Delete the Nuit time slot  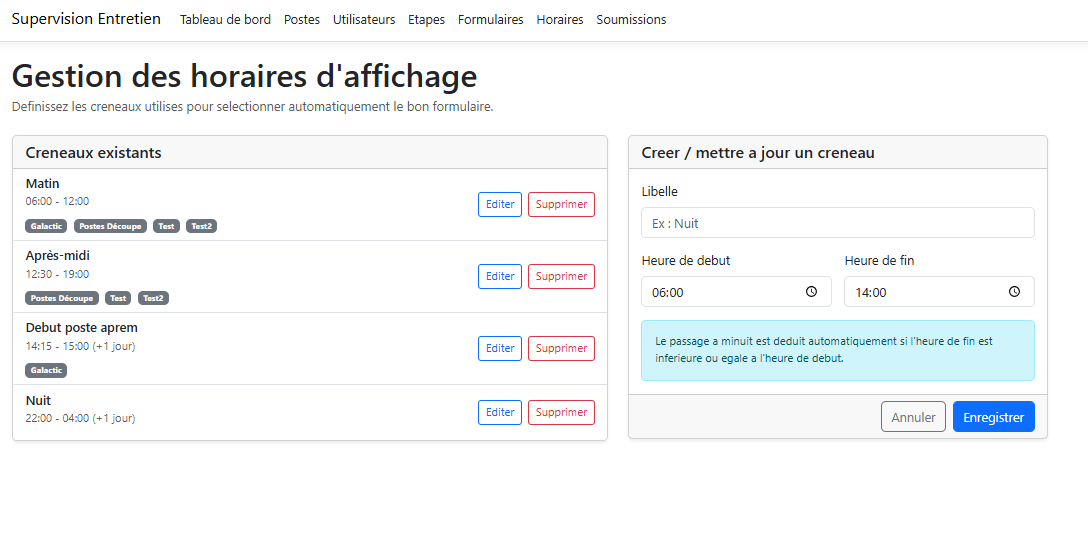click(561, 412)
